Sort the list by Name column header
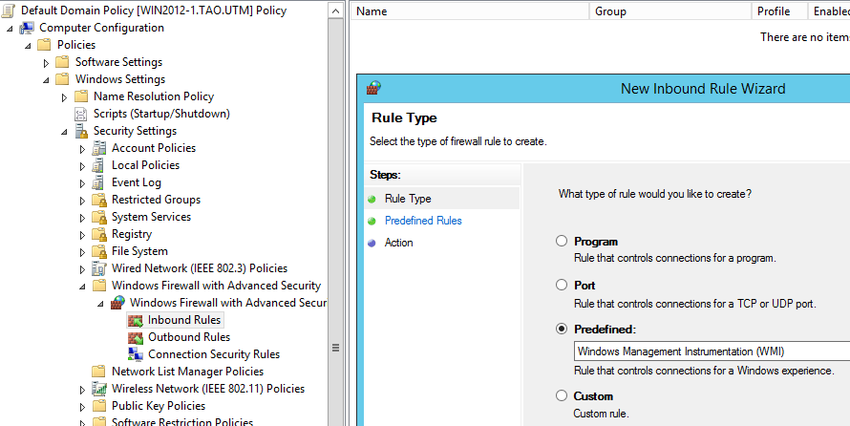The width and height of the screenshot is (850, 426). 470,11
